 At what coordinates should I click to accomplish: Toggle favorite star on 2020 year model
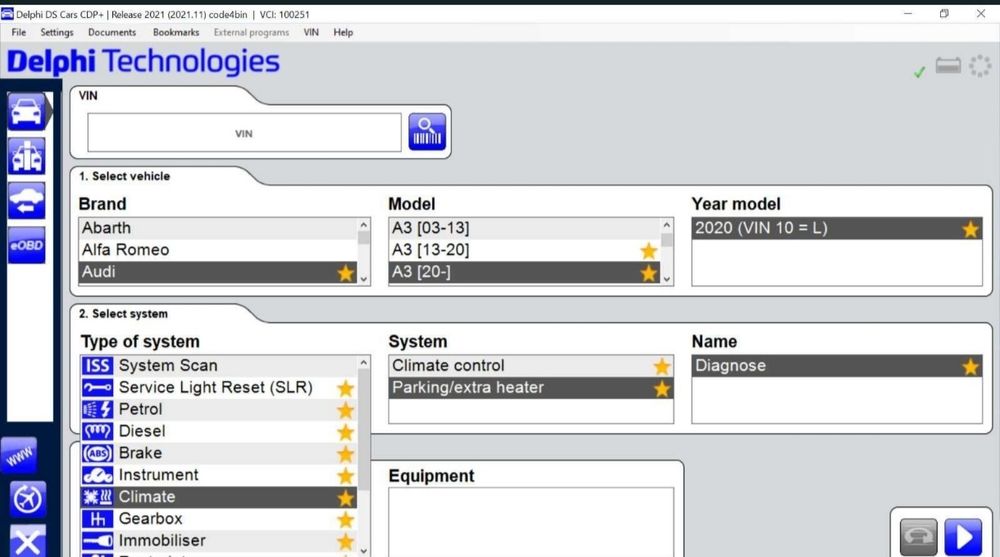coord(971,229)
